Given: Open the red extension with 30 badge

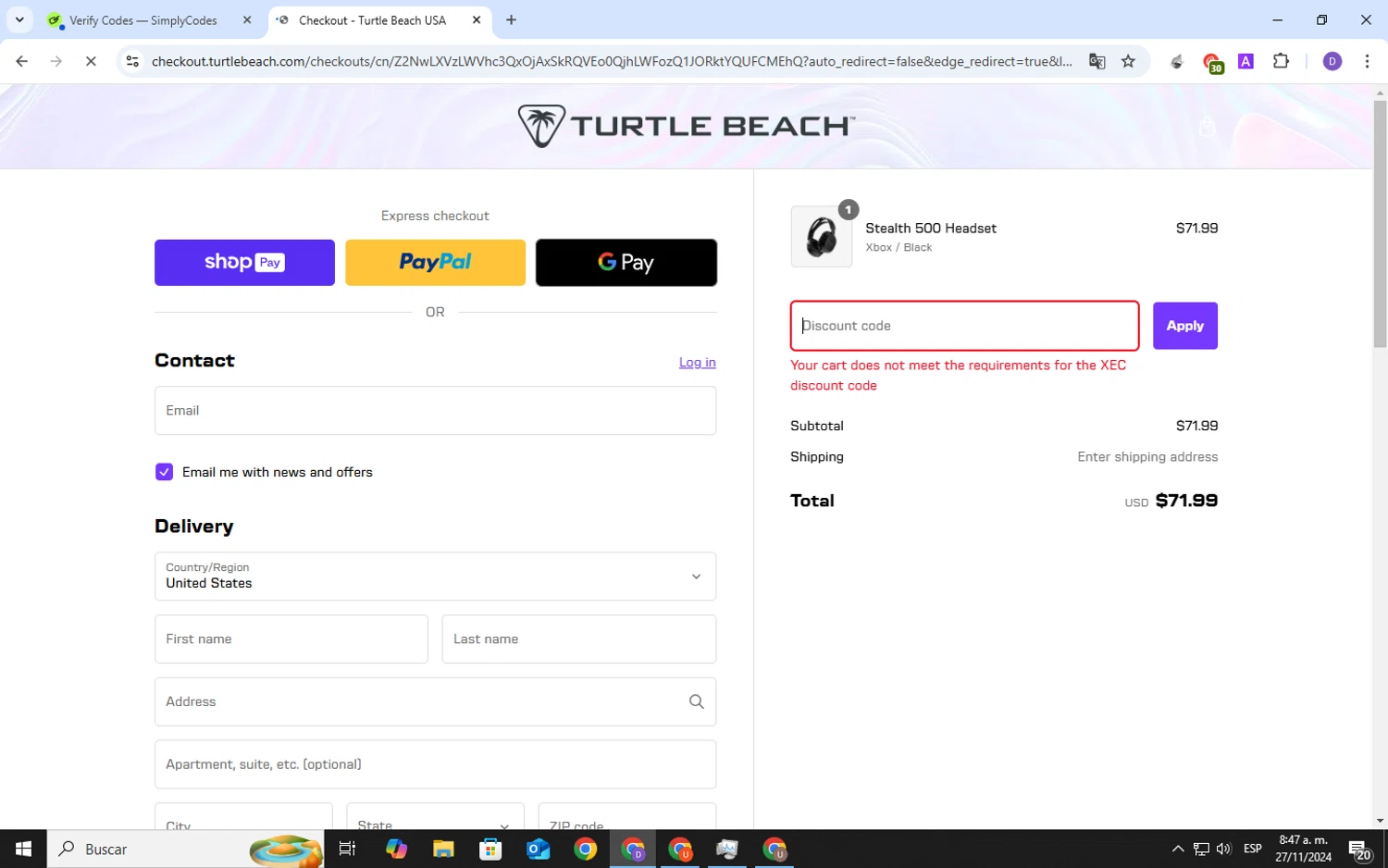Looking at the screenshot, I should click(x=1212, y=63).
